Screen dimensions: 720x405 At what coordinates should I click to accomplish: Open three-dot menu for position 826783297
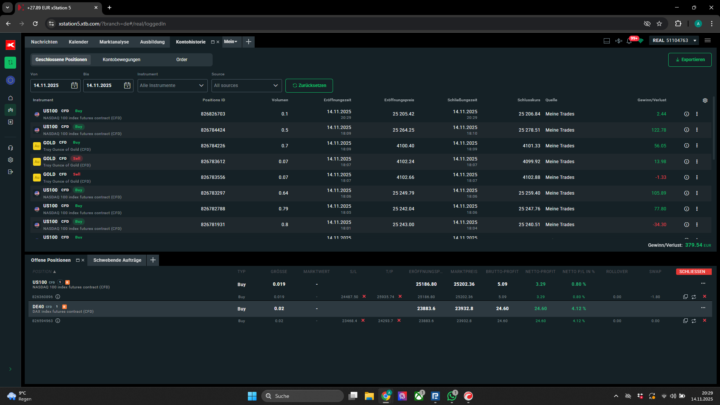point(697,193)
